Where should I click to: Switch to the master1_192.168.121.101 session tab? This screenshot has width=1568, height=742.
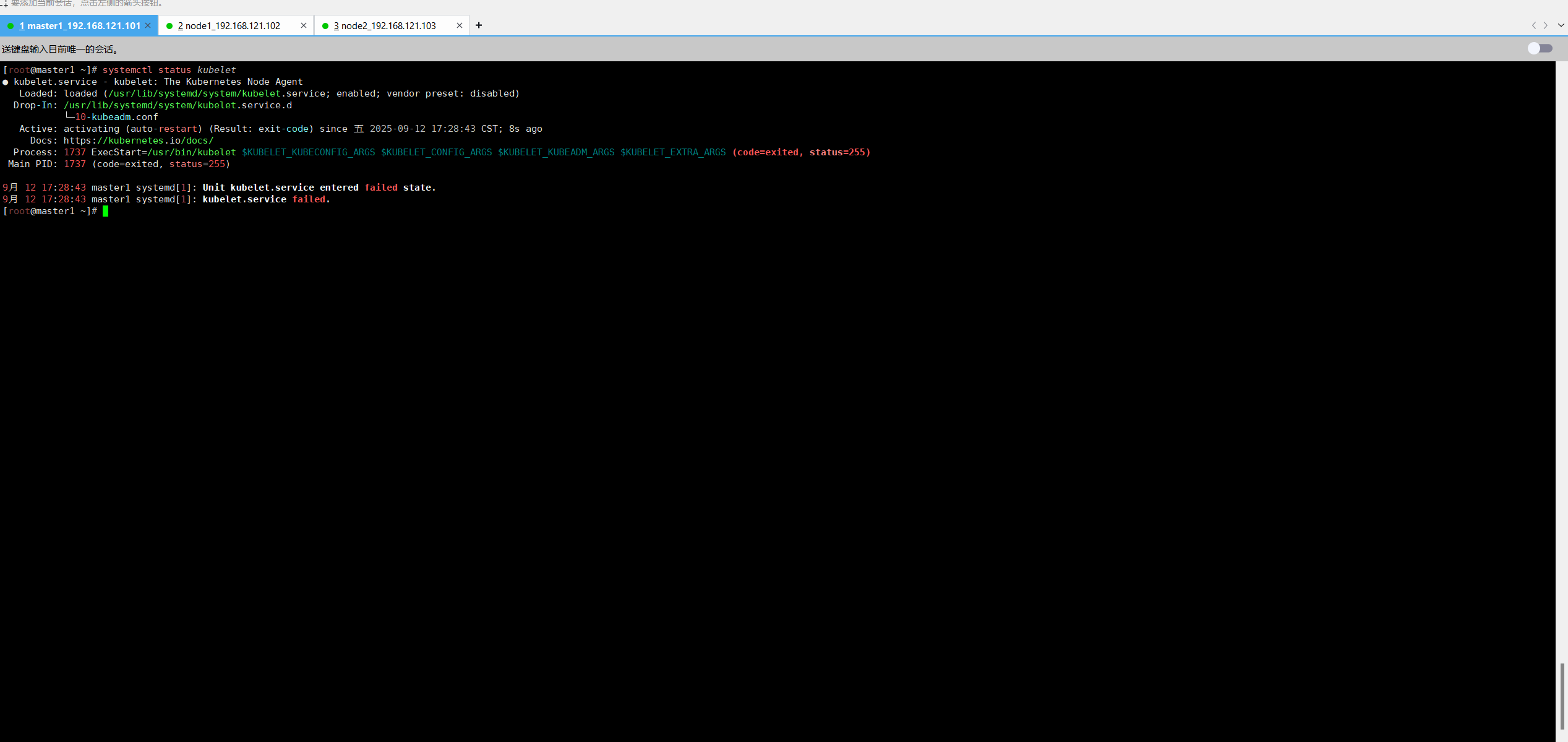80,25
